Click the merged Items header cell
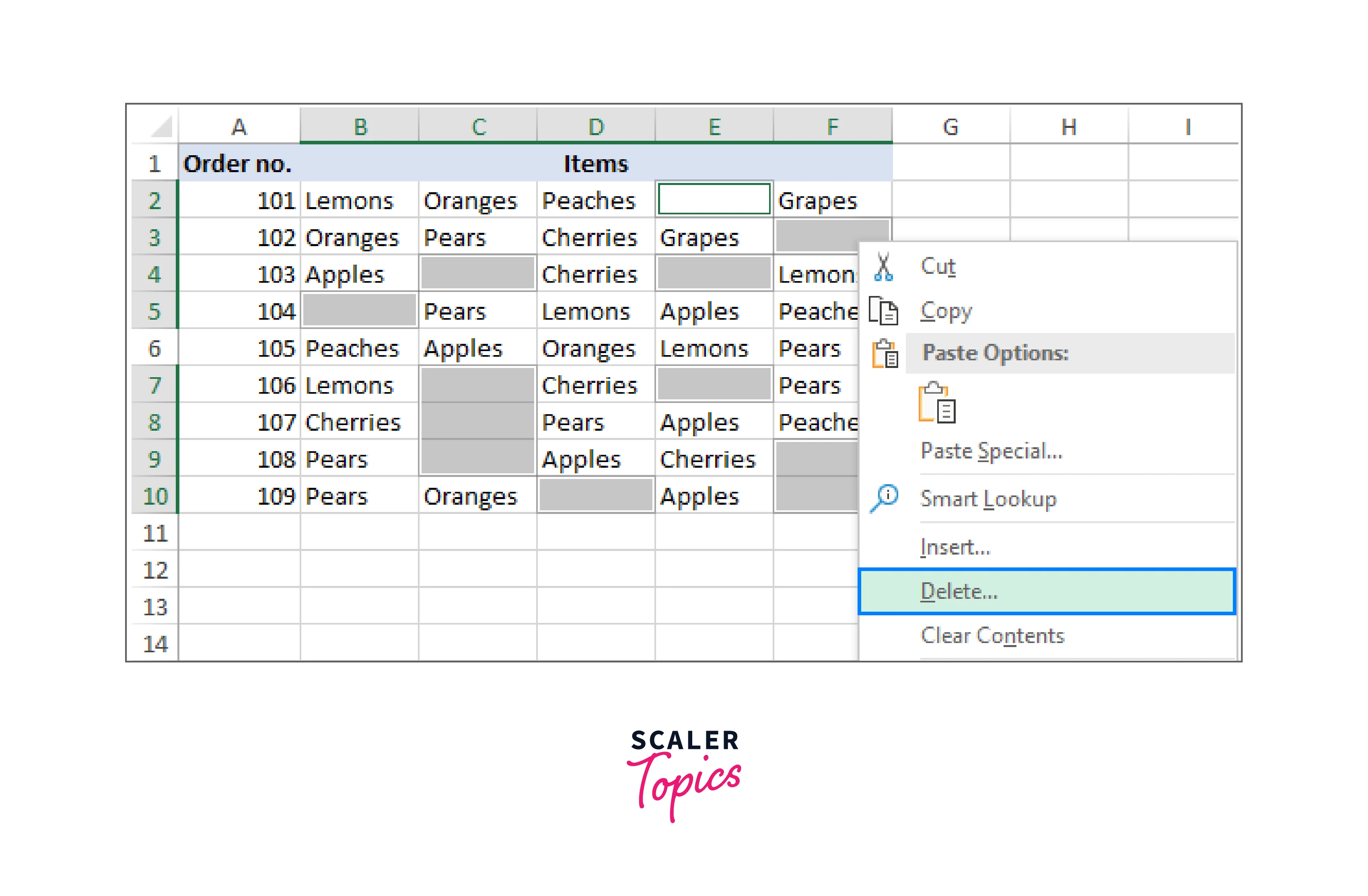Image resolution: width=1368 pixels, height=896 pixels. (596, 164)
